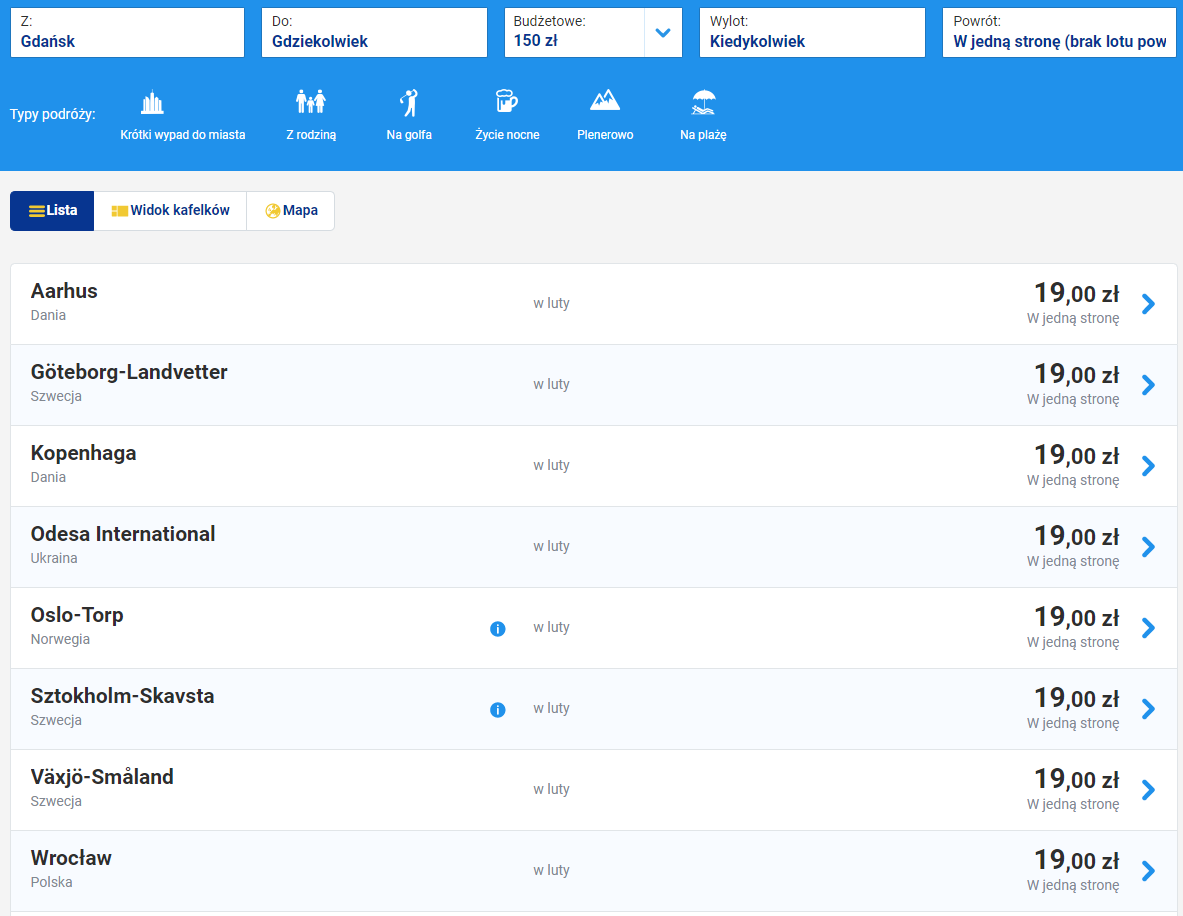Screen dimensions: 1183x916
Task: Select the city break icon 'Krótki wypad do miasta'
Action: [152, 103]
